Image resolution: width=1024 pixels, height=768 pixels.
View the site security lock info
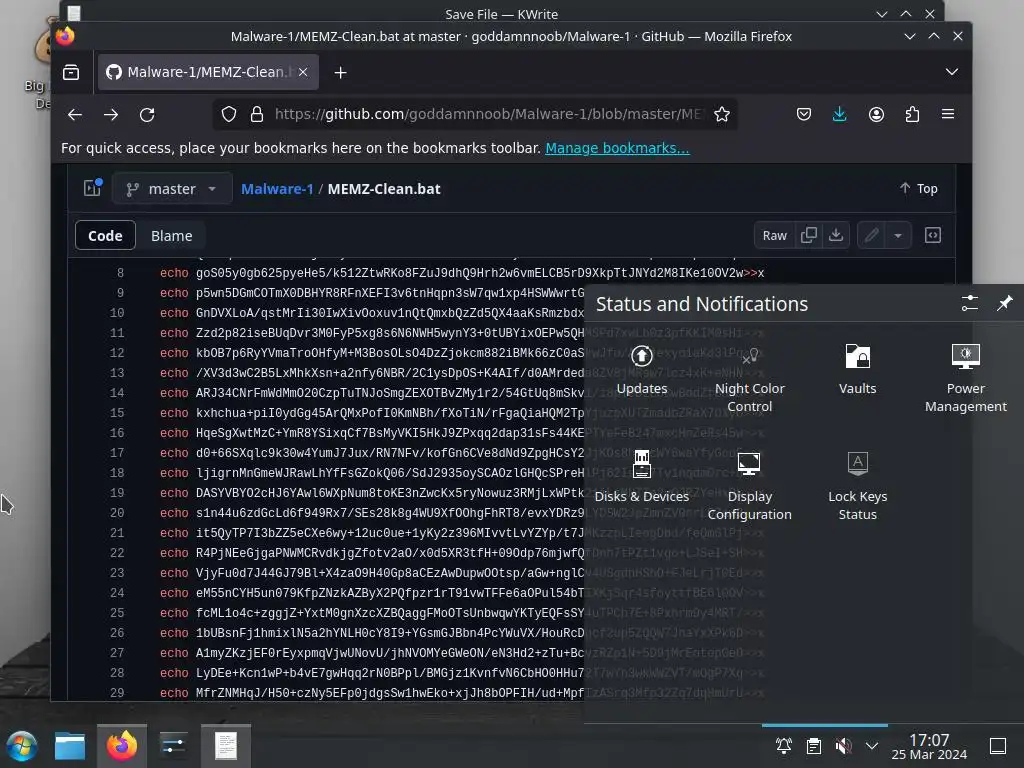click(257, 114)
